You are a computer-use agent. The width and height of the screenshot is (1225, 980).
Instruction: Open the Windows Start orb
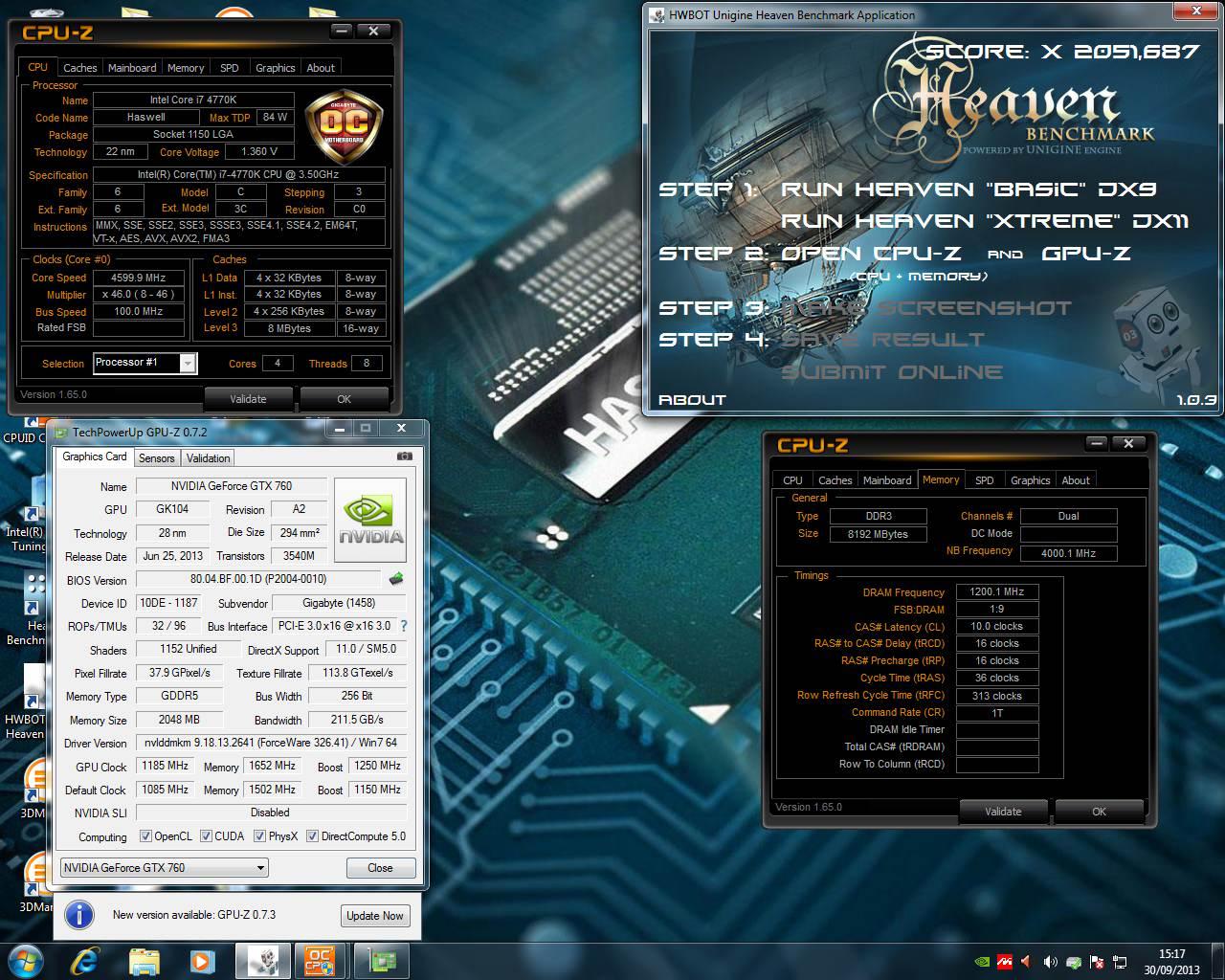pyautogui.click(x=25, y=960)
